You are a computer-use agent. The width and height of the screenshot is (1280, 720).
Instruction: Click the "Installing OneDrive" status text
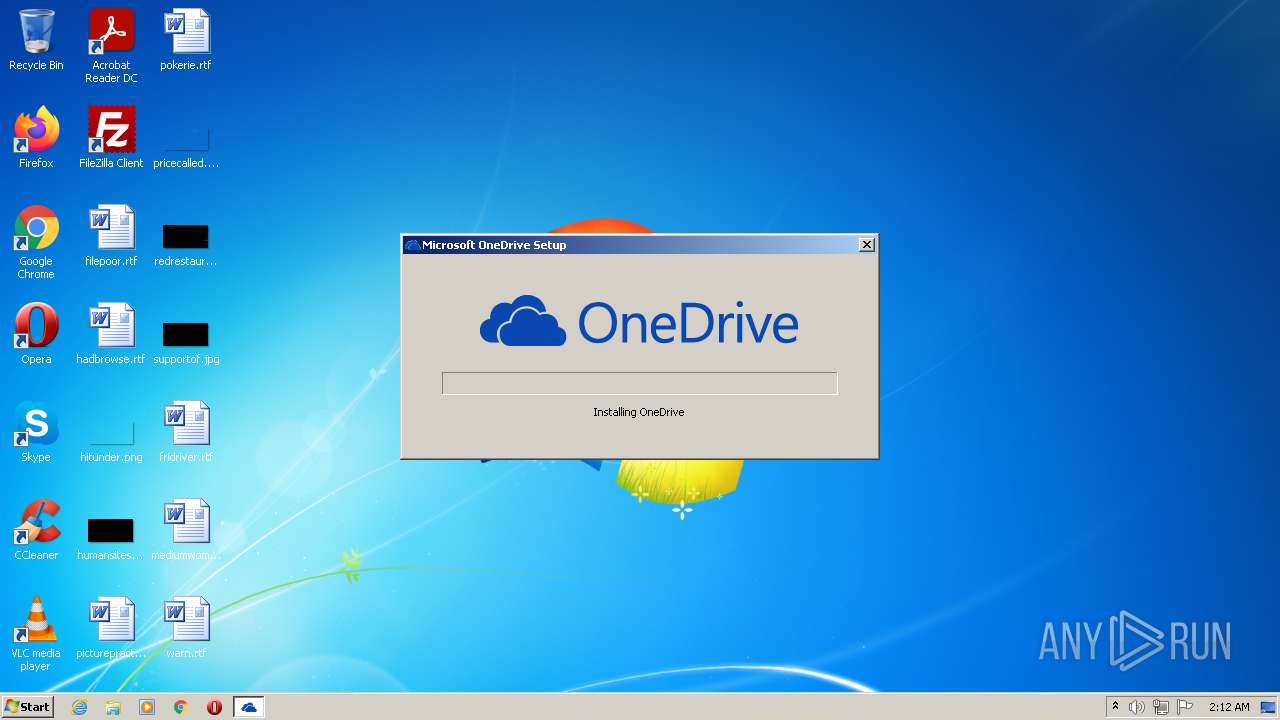[639, 412]
